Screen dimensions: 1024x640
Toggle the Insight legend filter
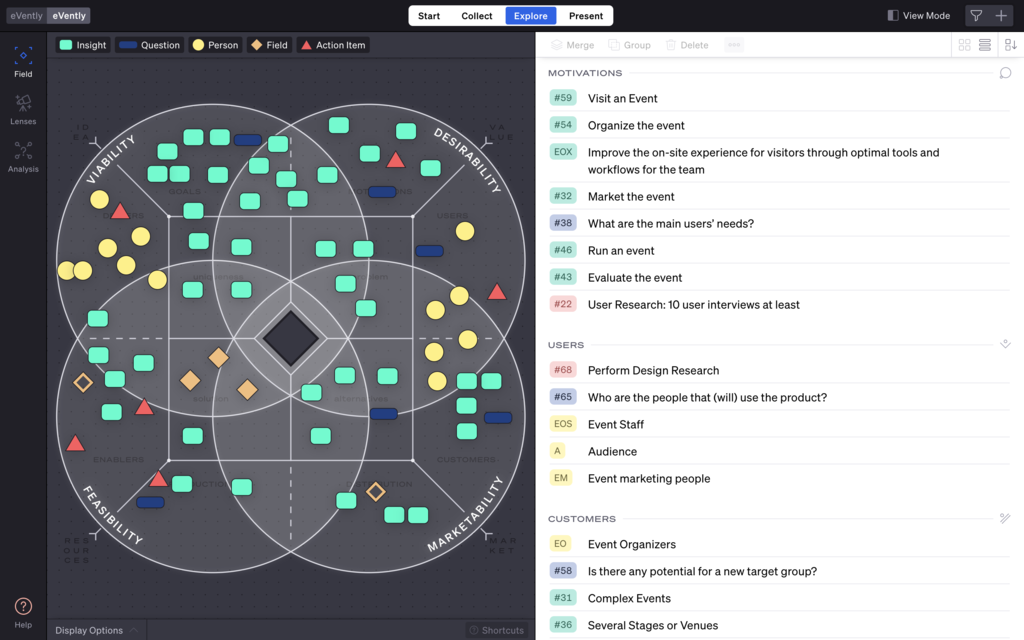(83, 45)
